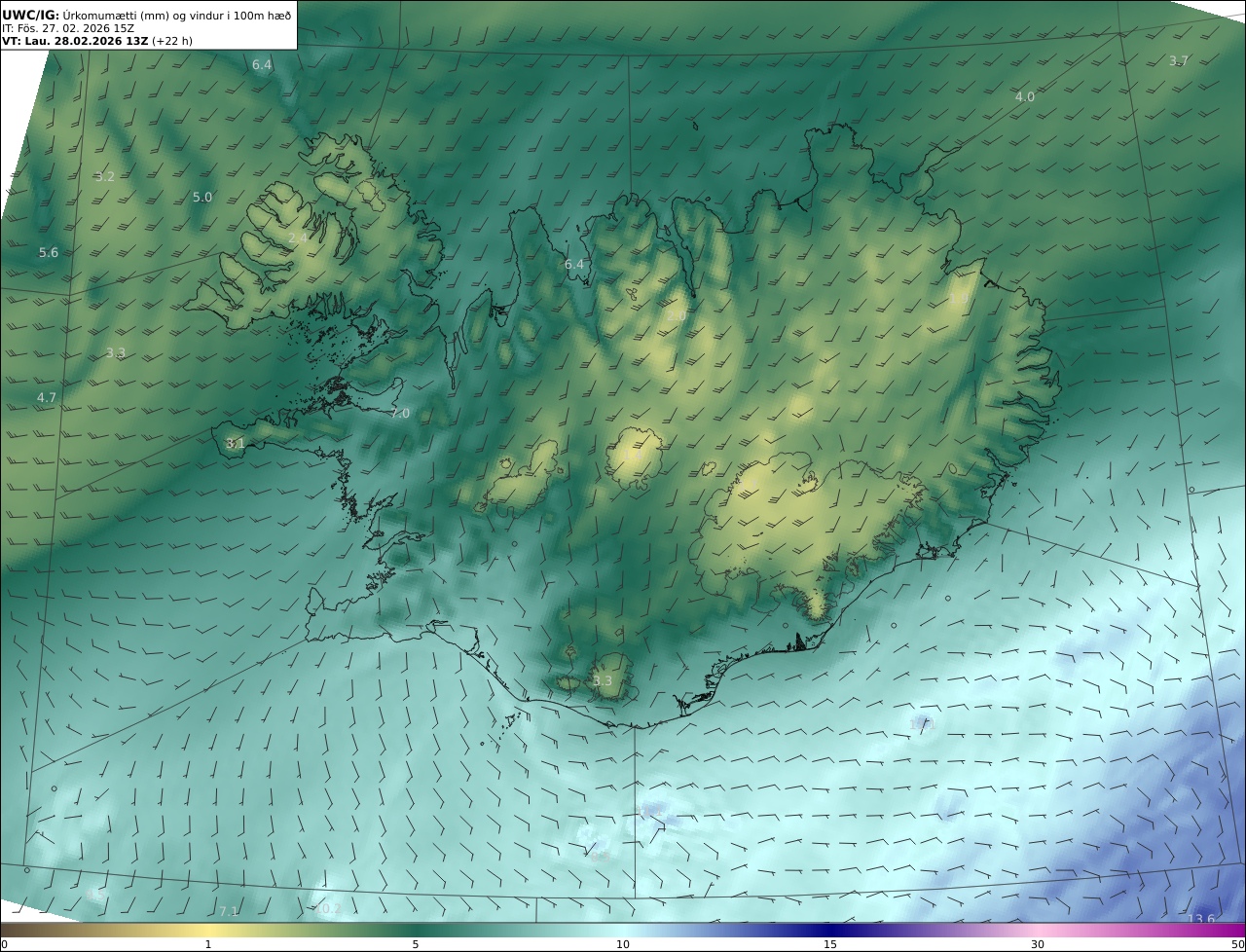Click the map value label 3.7
1246x952 pixels.
pos(1179,60)
